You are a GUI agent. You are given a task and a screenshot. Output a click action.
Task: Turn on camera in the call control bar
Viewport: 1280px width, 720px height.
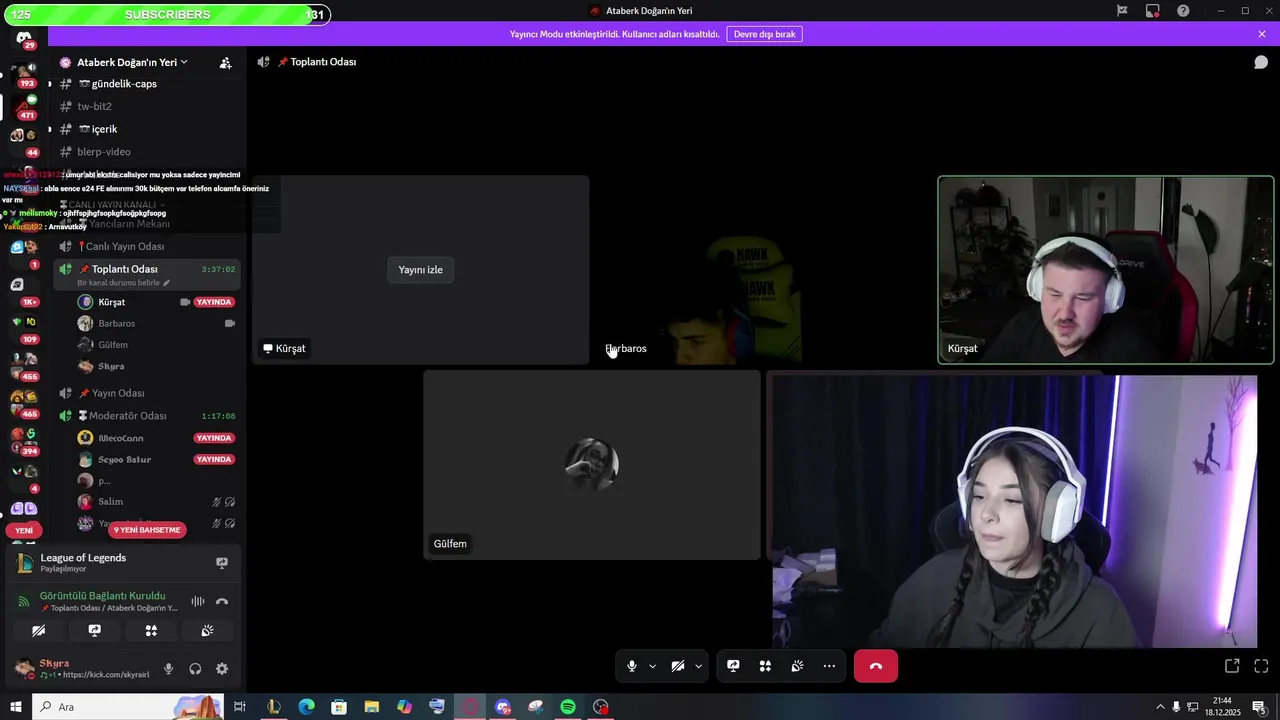(677, 666)
